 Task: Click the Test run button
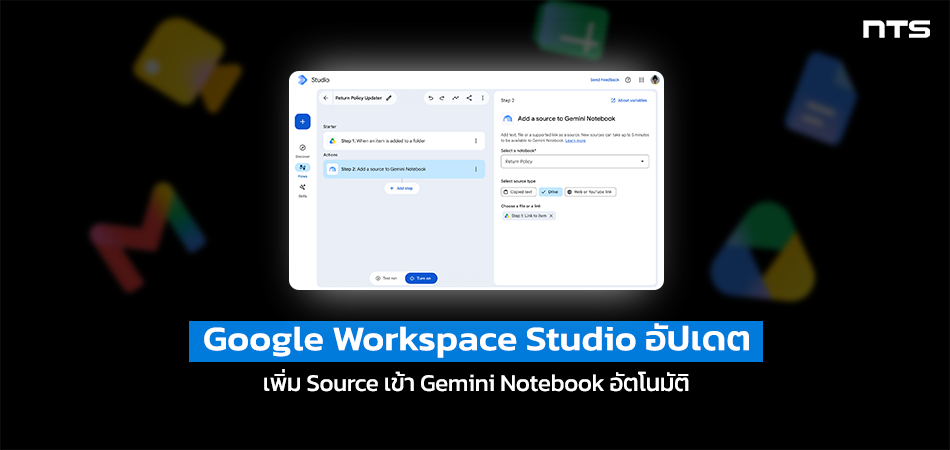(x=386, y=278)
